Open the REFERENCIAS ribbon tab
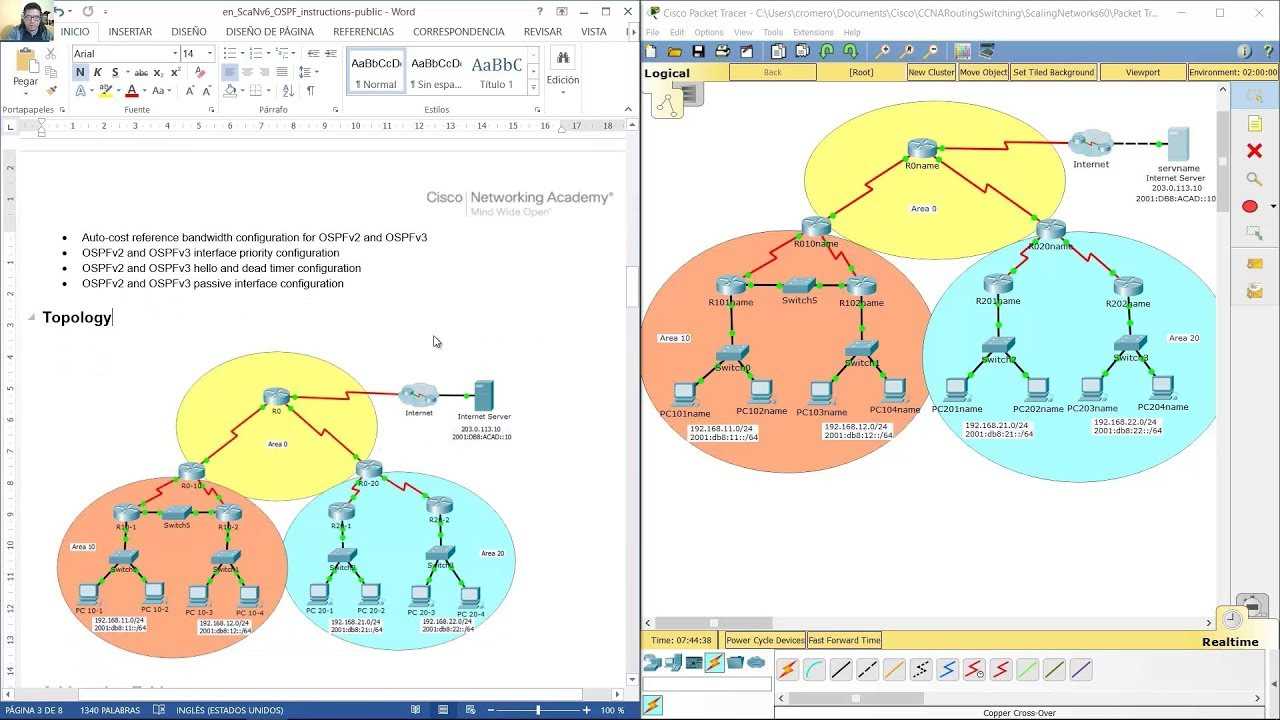 363,31
